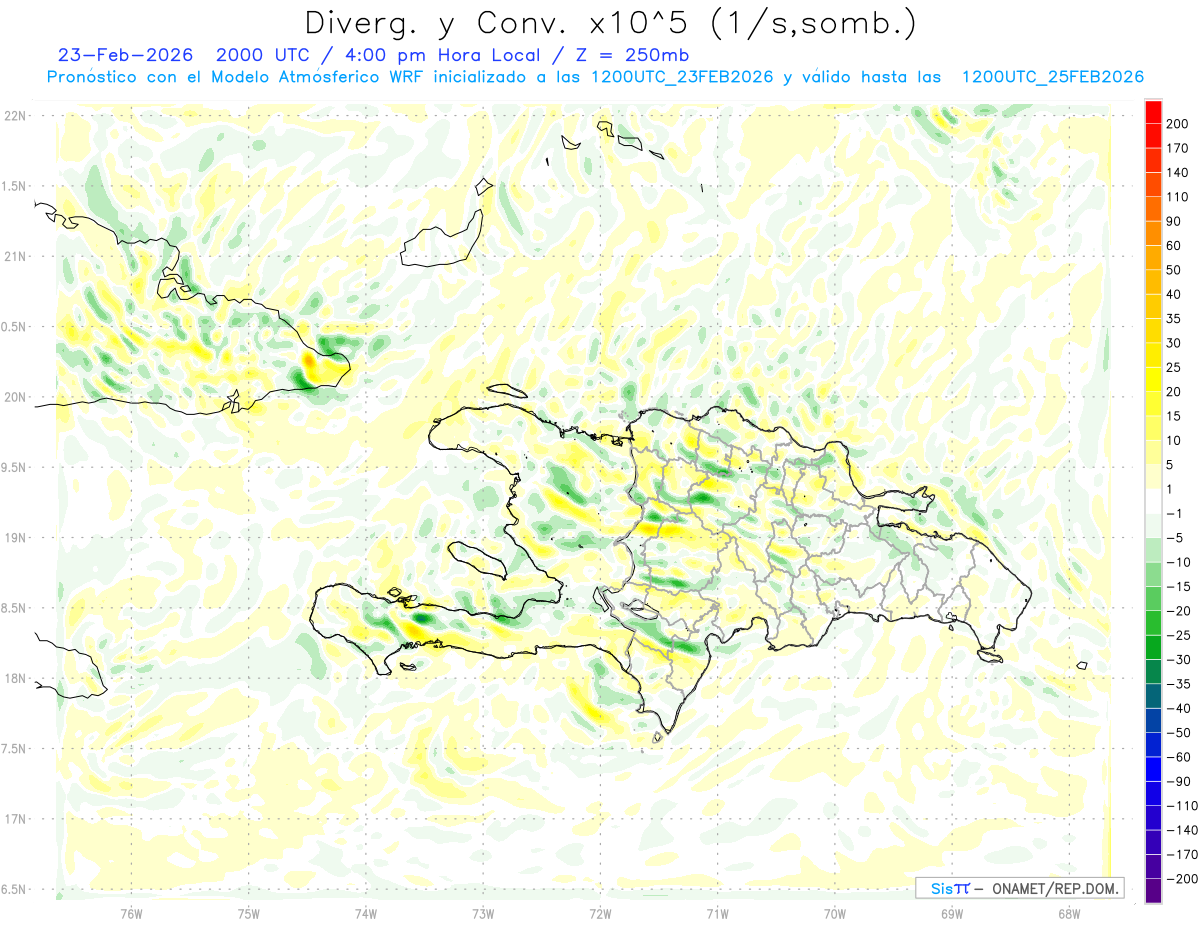Click the white colorbar swatch between 1 and -1

1153,501
